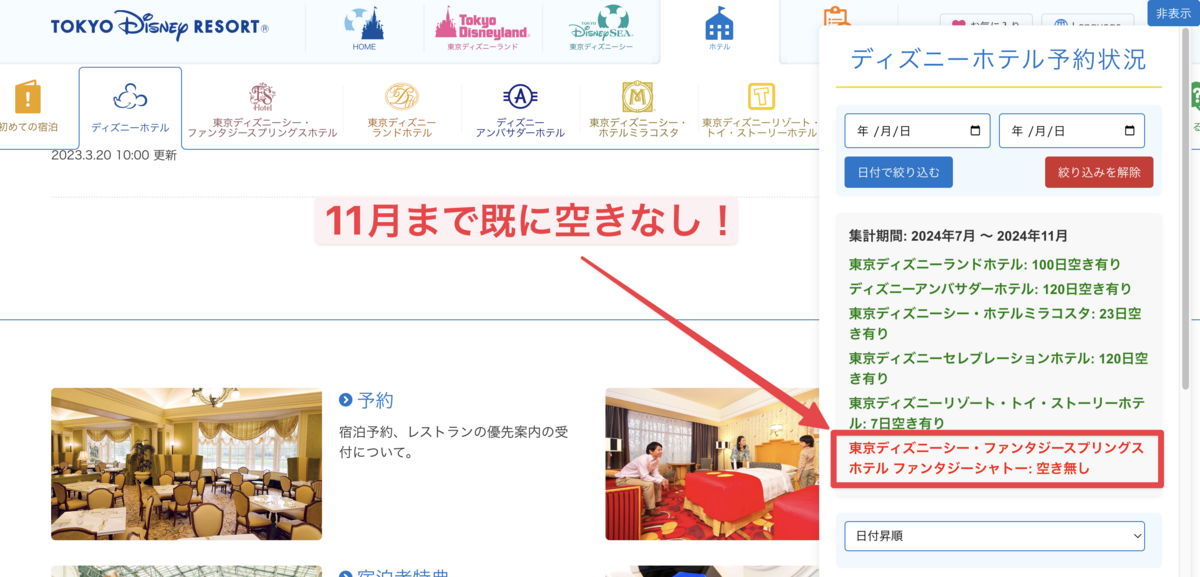The height and width of the screenshot is (577, 1200).
Task: Hide the panel with 非表示 button
Action: [x=1173, y=13]
